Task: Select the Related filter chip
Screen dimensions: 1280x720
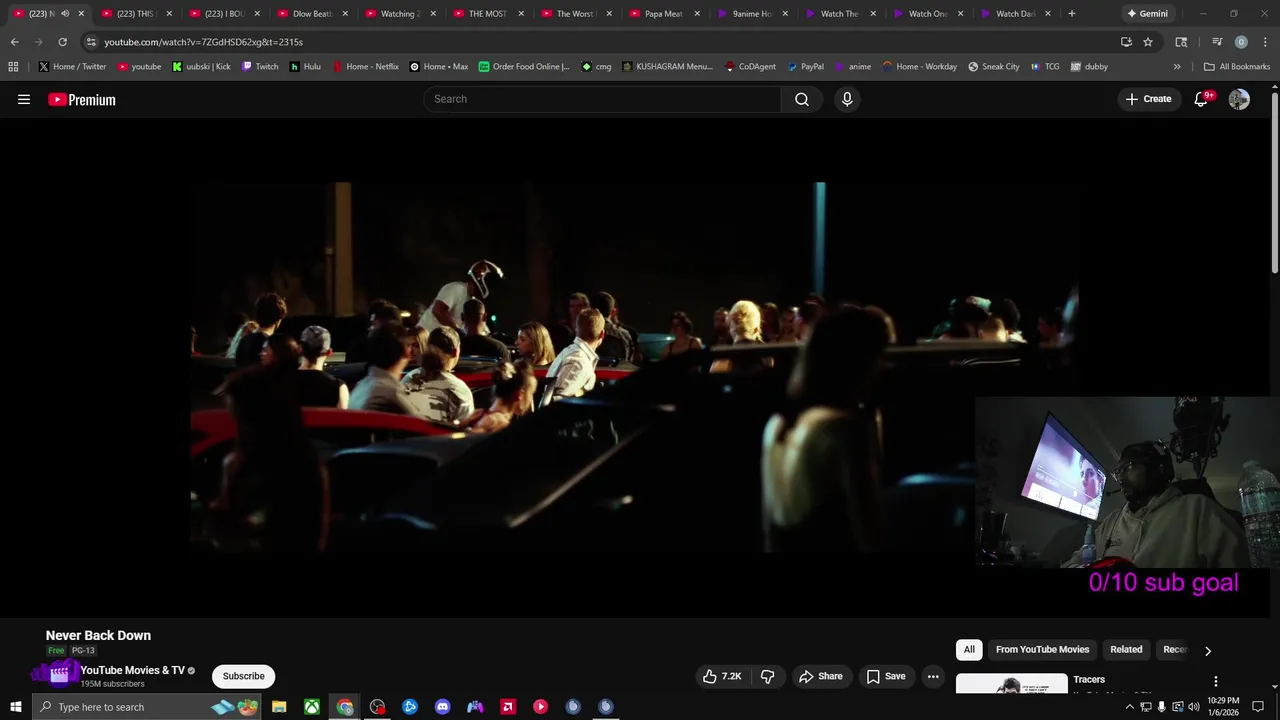Action: tap(1126, 649)
